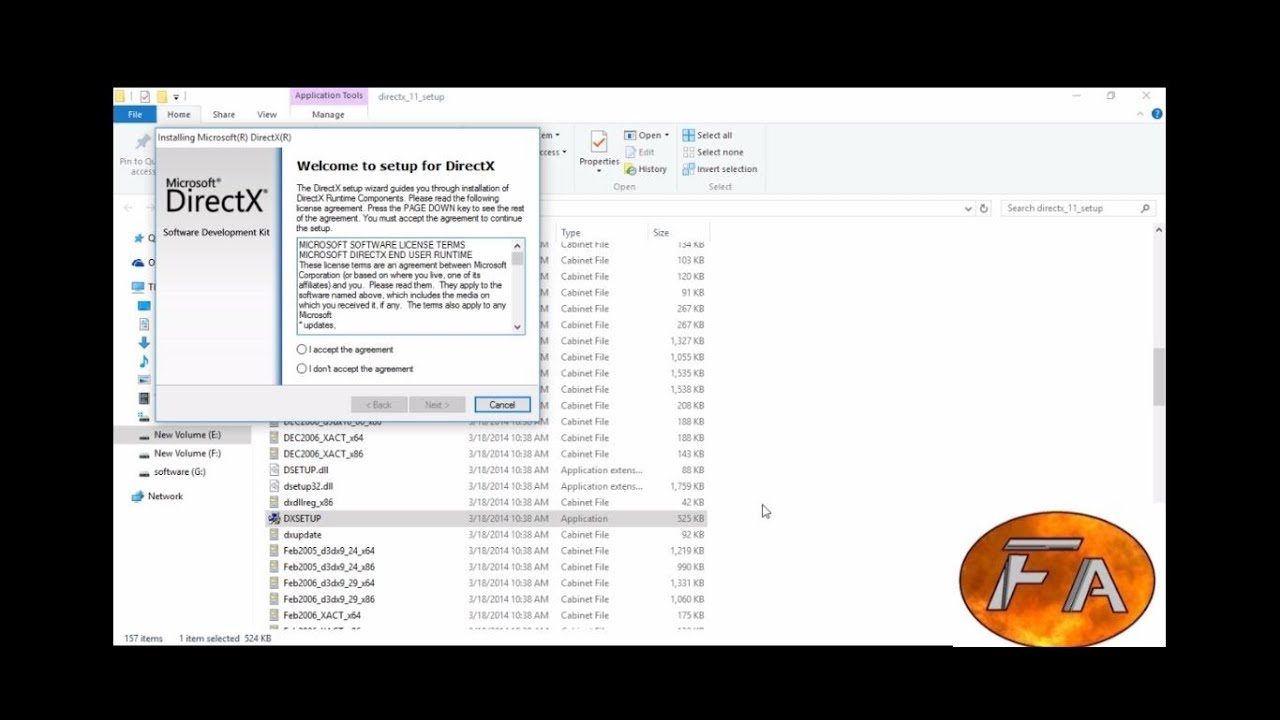Open the Properties dropdown arrow below its icon
This screenshot has width=1280, height=720.
click(x=599, y=170)
